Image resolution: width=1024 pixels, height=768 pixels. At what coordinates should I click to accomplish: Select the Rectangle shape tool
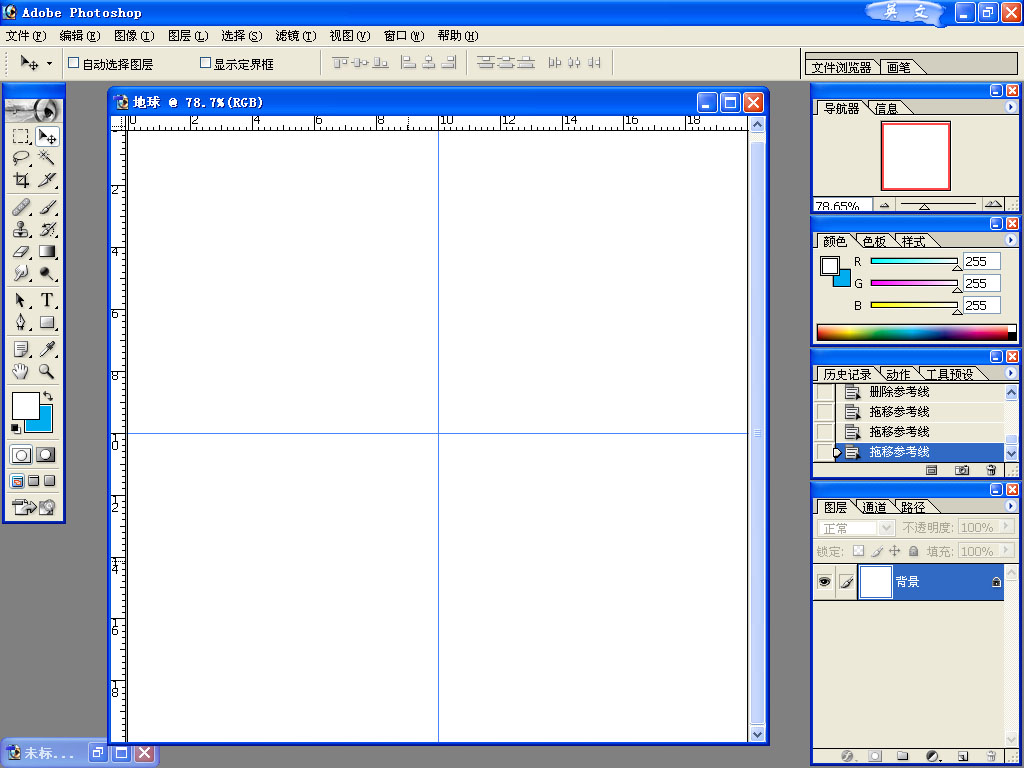click(47, 322)
